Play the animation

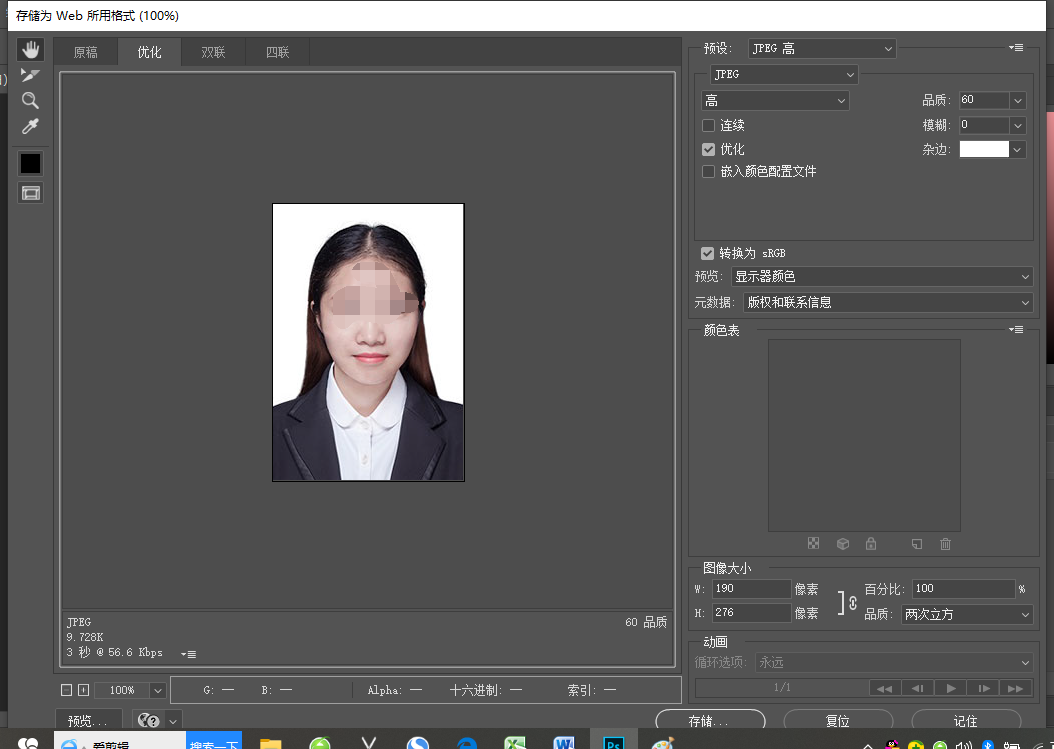tap(950, 688)
